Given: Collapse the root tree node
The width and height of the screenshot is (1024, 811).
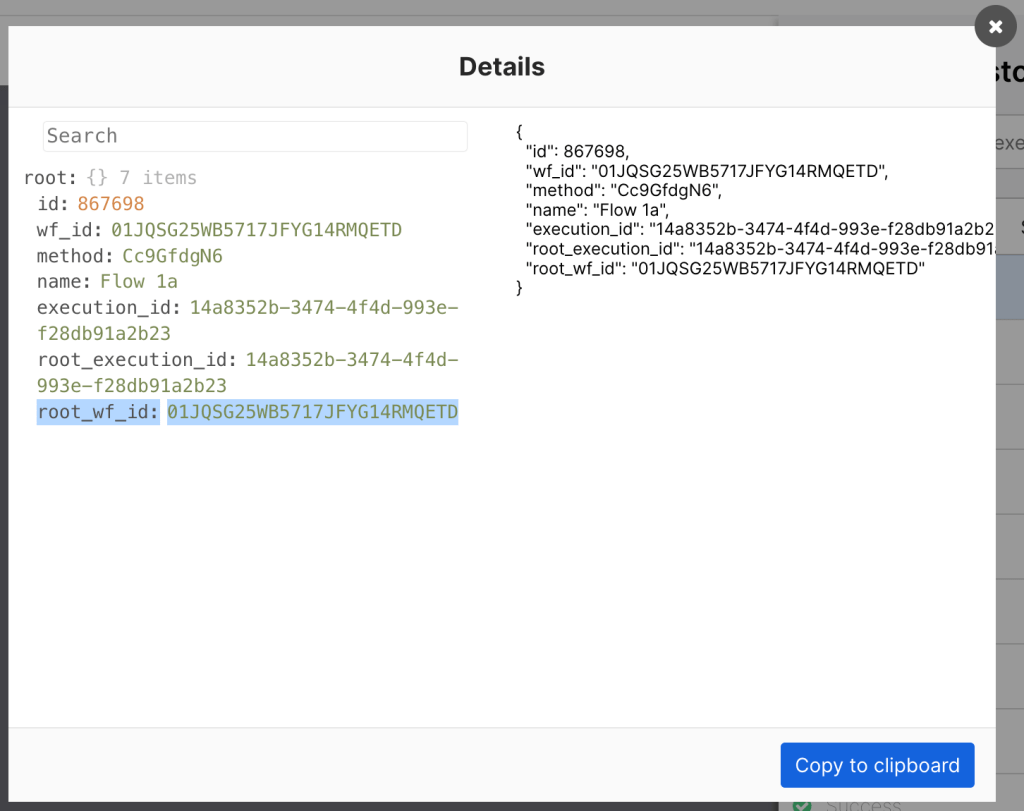Looking at the screenshot, I should coord(49,178).
